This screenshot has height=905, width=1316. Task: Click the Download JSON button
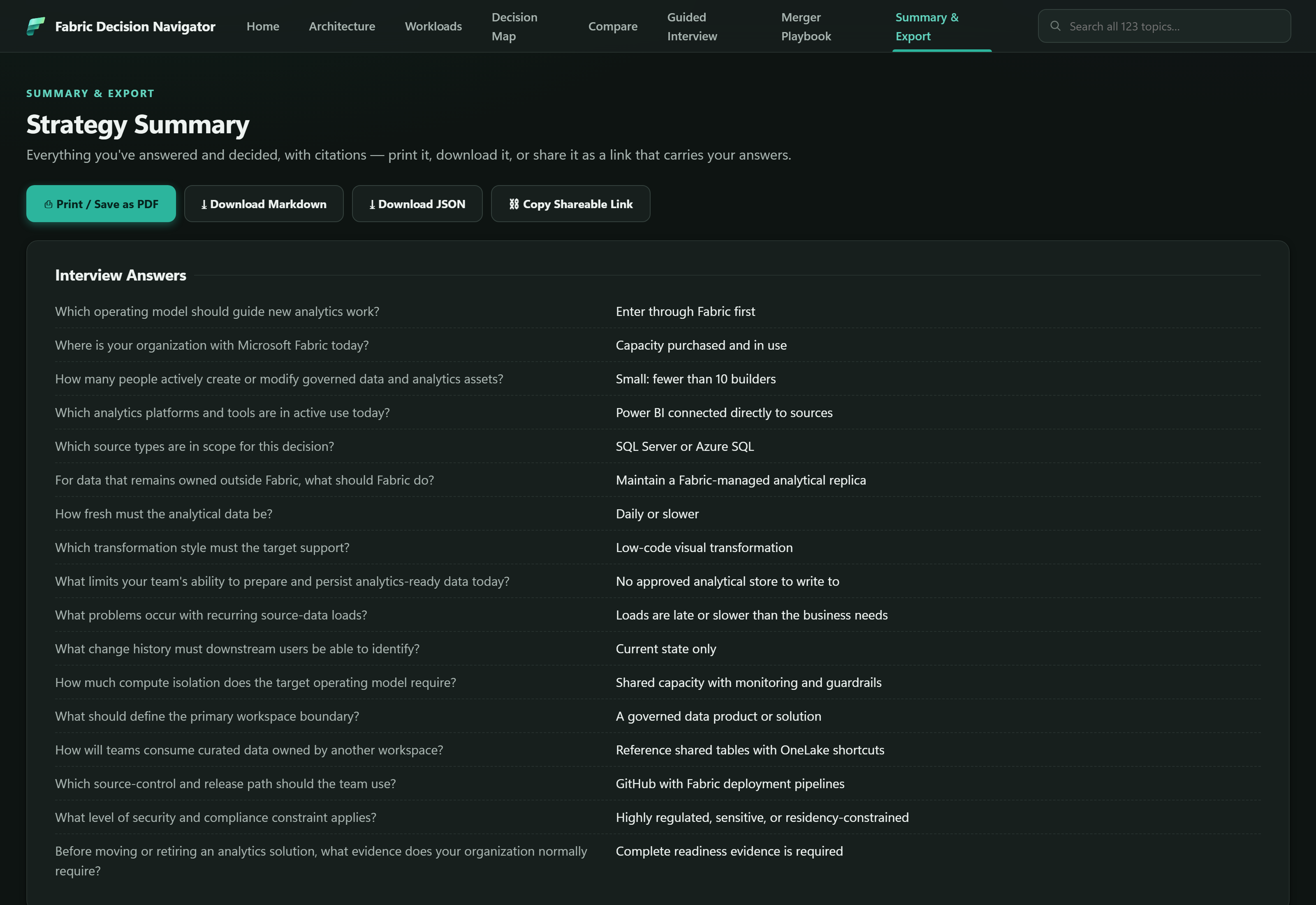[417, 204]
